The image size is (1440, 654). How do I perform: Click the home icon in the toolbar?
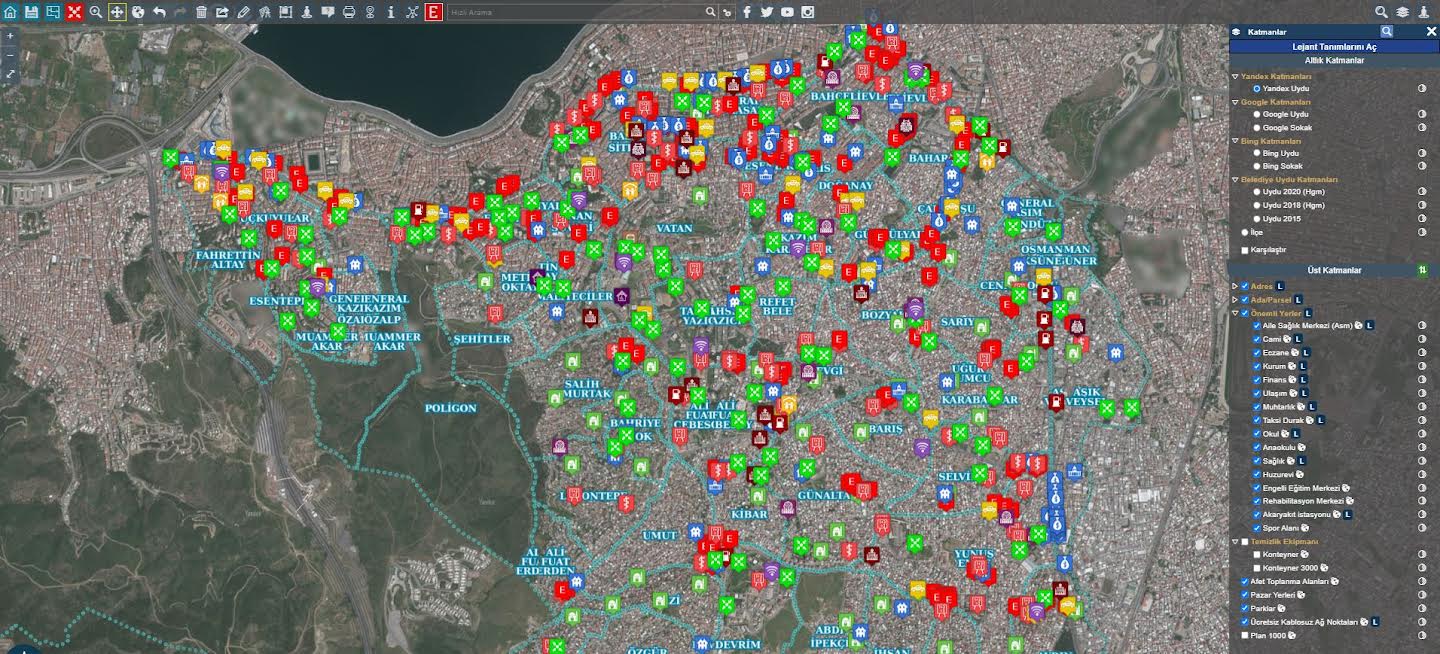pyautogui.click(x=10, y=12)
